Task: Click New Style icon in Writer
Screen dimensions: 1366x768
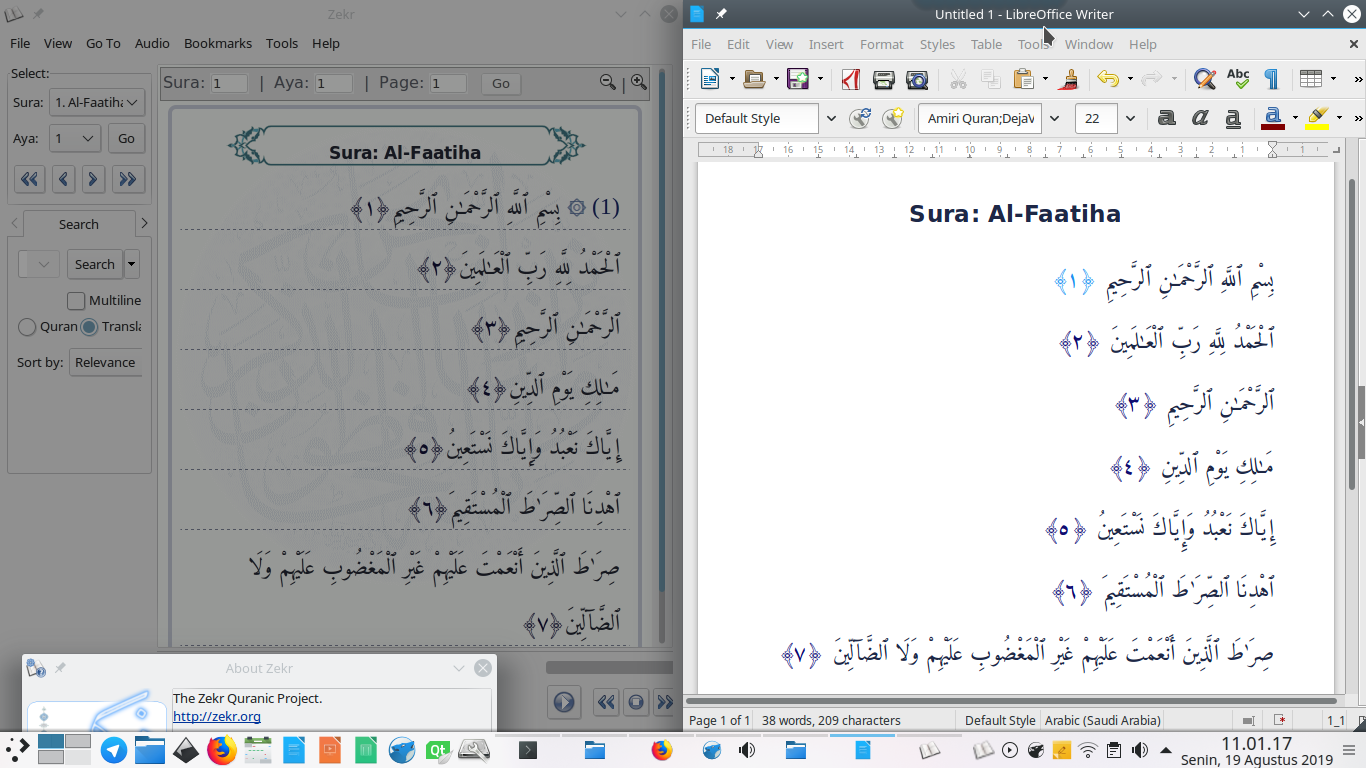Action: pyautogui.click(x=892, y=118)
